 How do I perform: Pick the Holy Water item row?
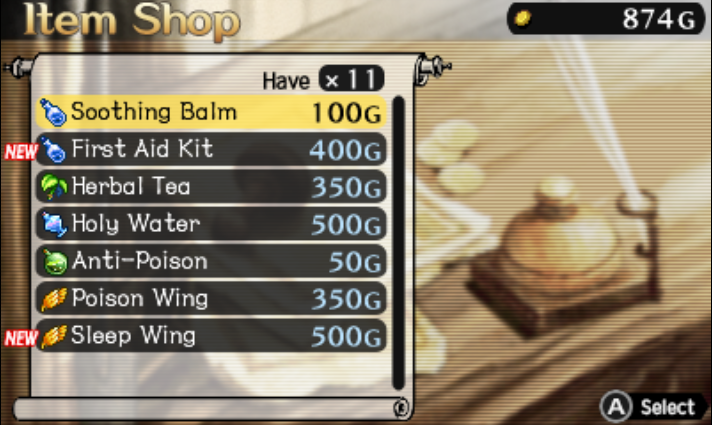(211, 224)
